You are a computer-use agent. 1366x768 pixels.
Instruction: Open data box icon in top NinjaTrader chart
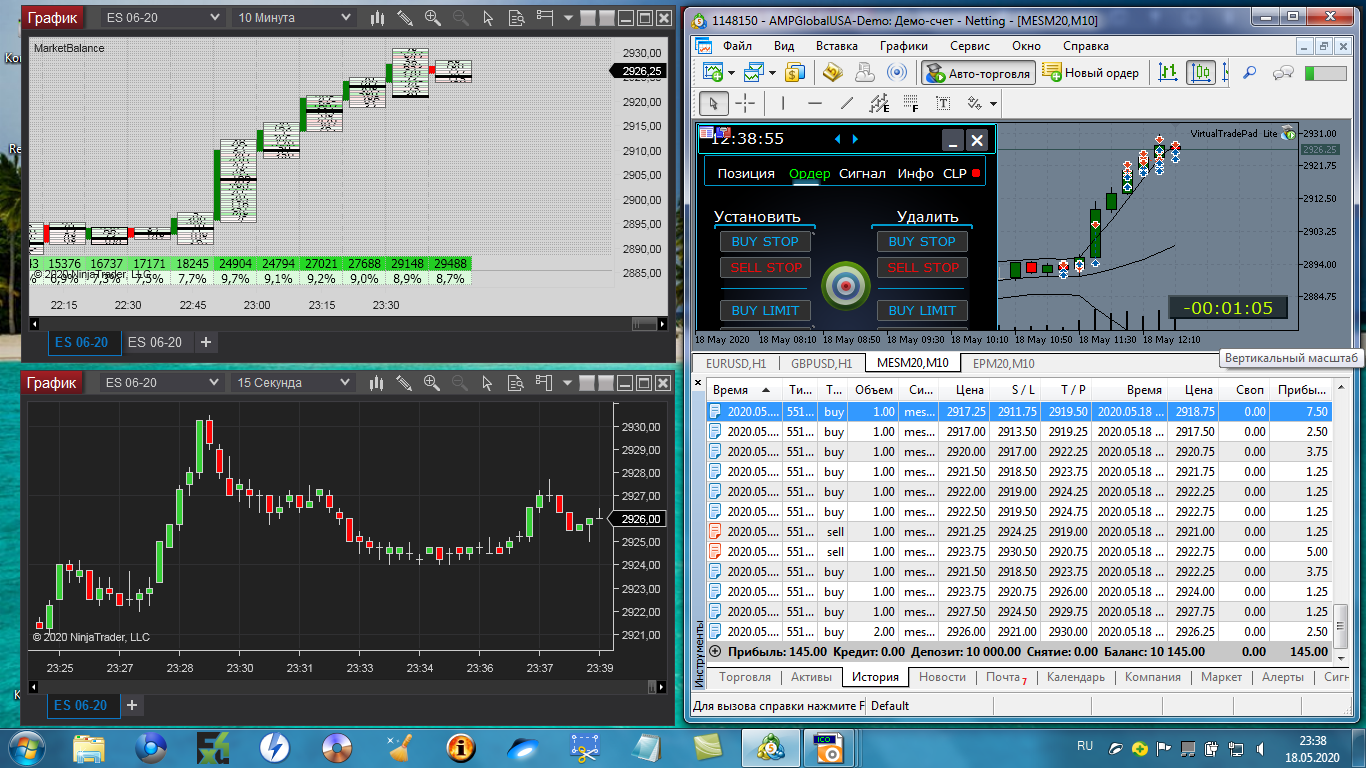click(517, 17)
